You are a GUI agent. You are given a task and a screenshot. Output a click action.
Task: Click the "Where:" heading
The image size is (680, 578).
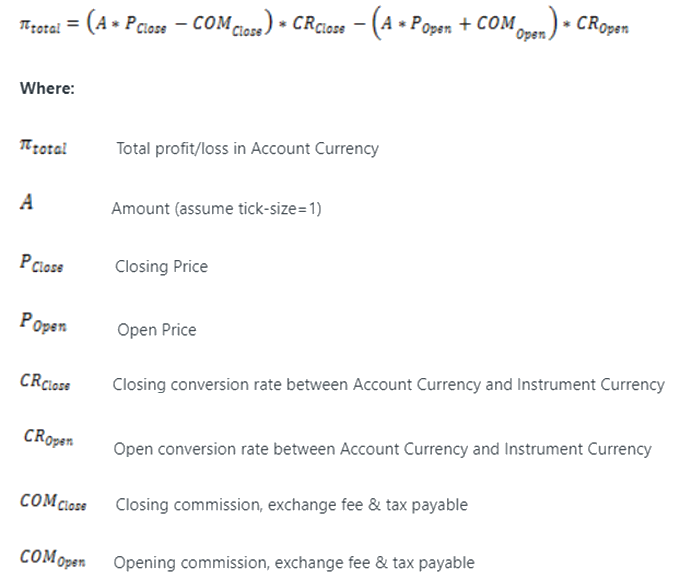point(47,88)
